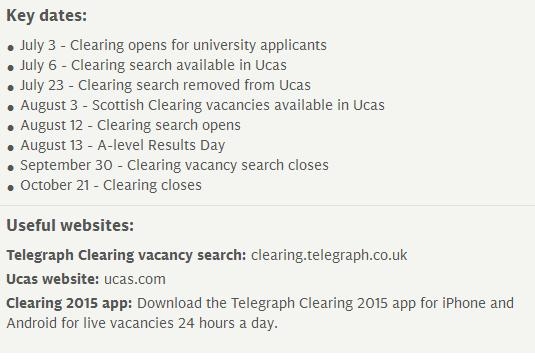Click the Key dates heading
535x361 pixels.
[47, 16]
